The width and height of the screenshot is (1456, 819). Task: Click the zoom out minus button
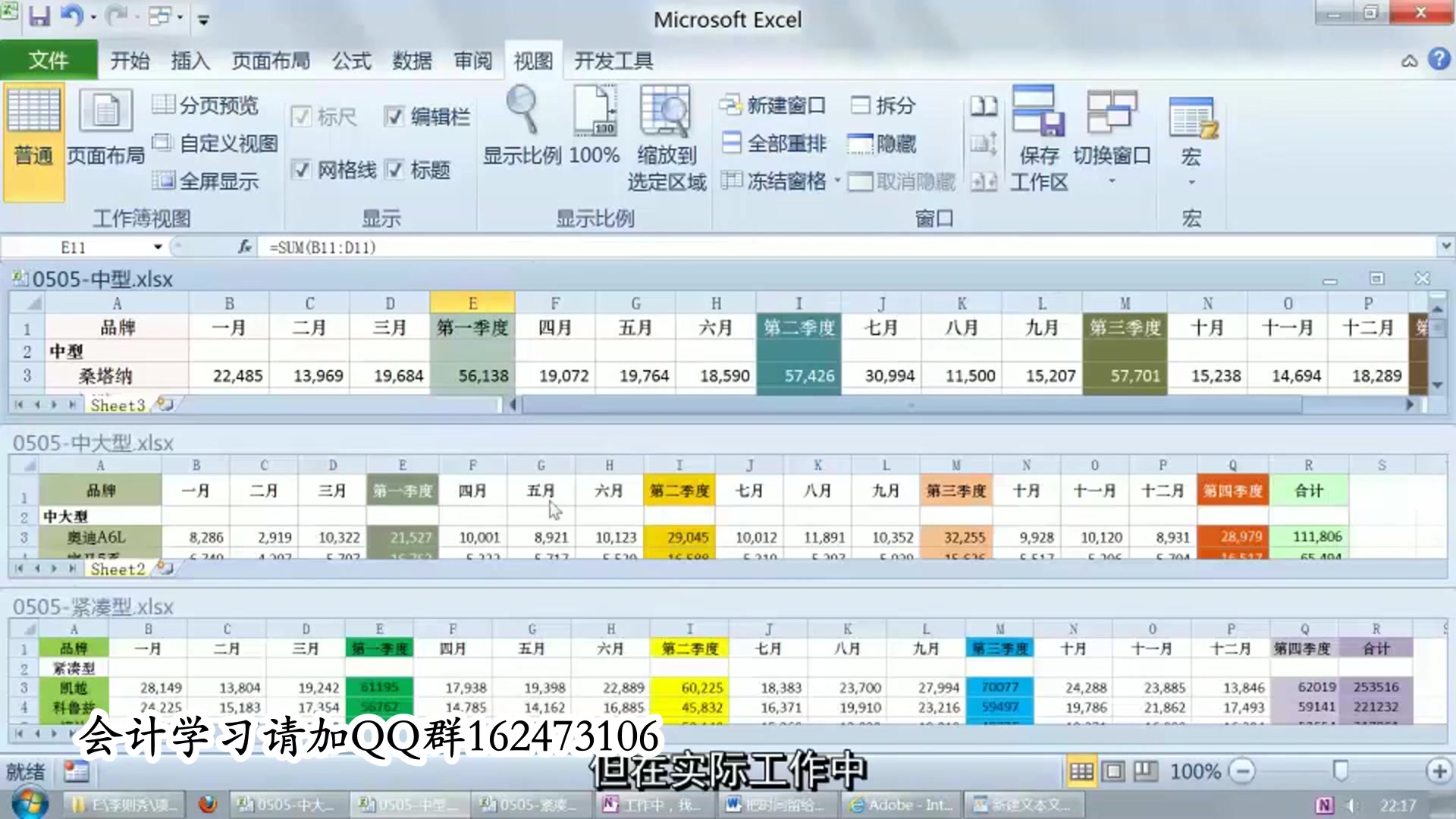[x=1241, y=772]
